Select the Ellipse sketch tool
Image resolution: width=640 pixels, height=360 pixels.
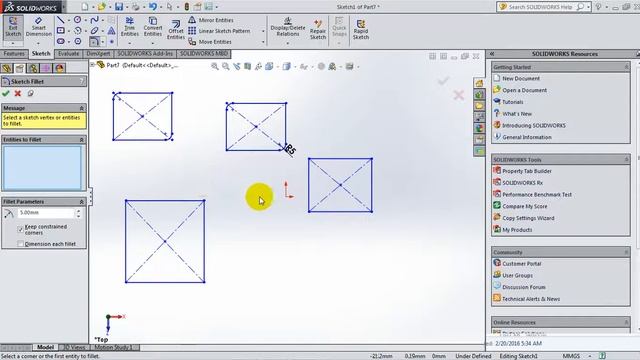click(x=94, y=31)
